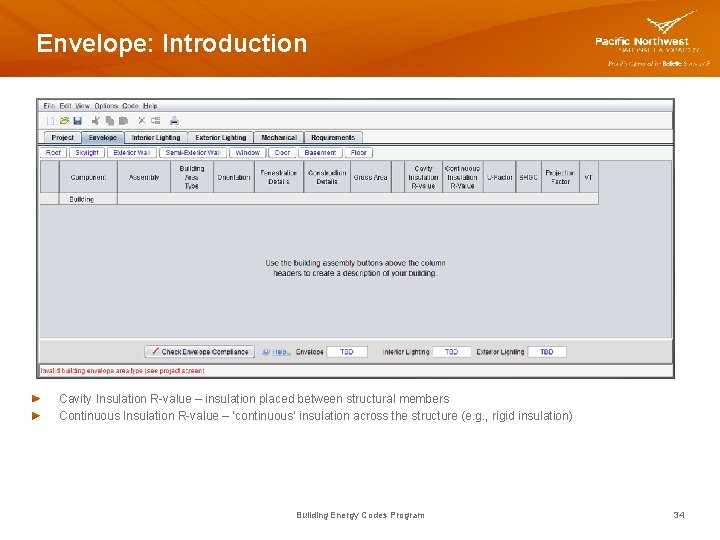Click the Assembly column header
The width and height of the screenshot is (720, 540).
click(x=144, y=177)
